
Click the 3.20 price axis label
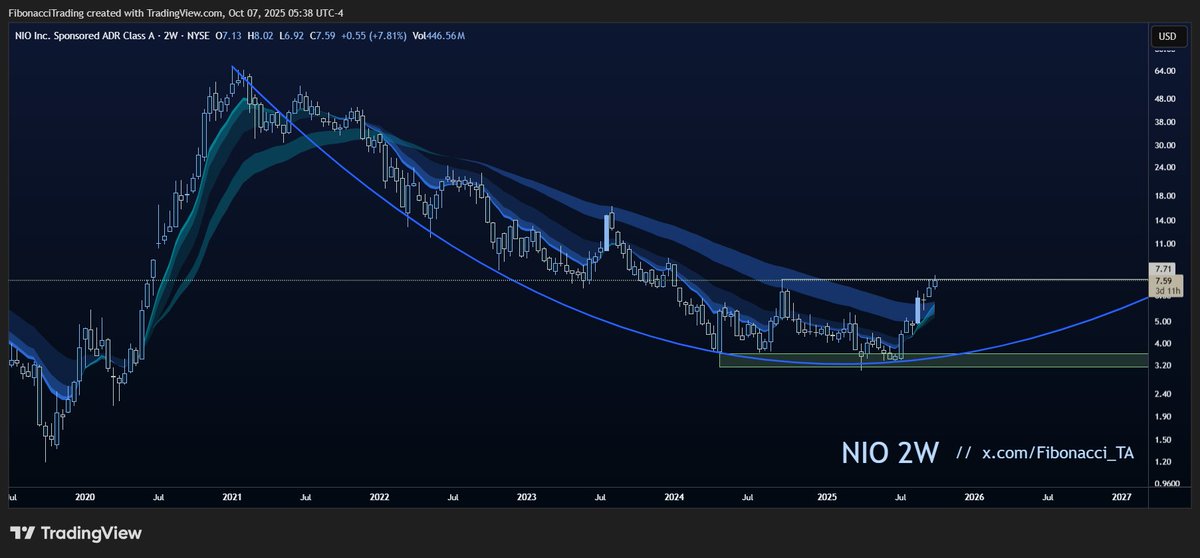tap(1163, 366)
